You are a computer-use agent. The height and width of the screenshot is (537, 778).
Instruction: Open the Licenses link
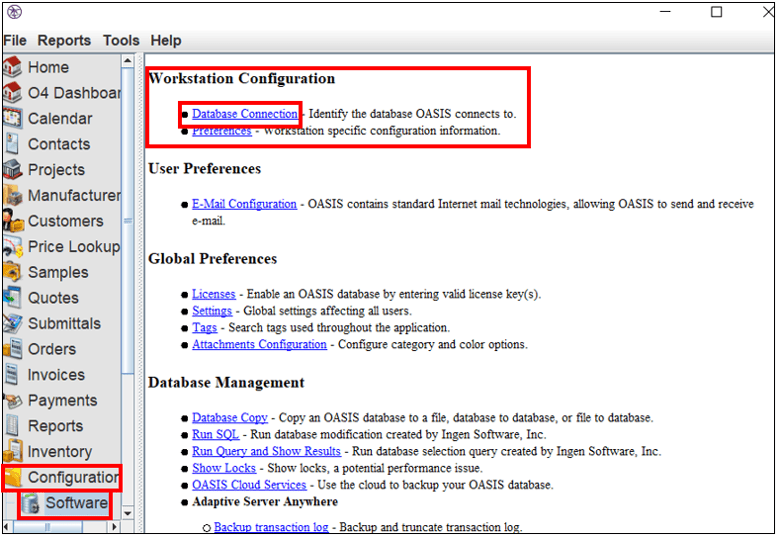pos(213,294)
